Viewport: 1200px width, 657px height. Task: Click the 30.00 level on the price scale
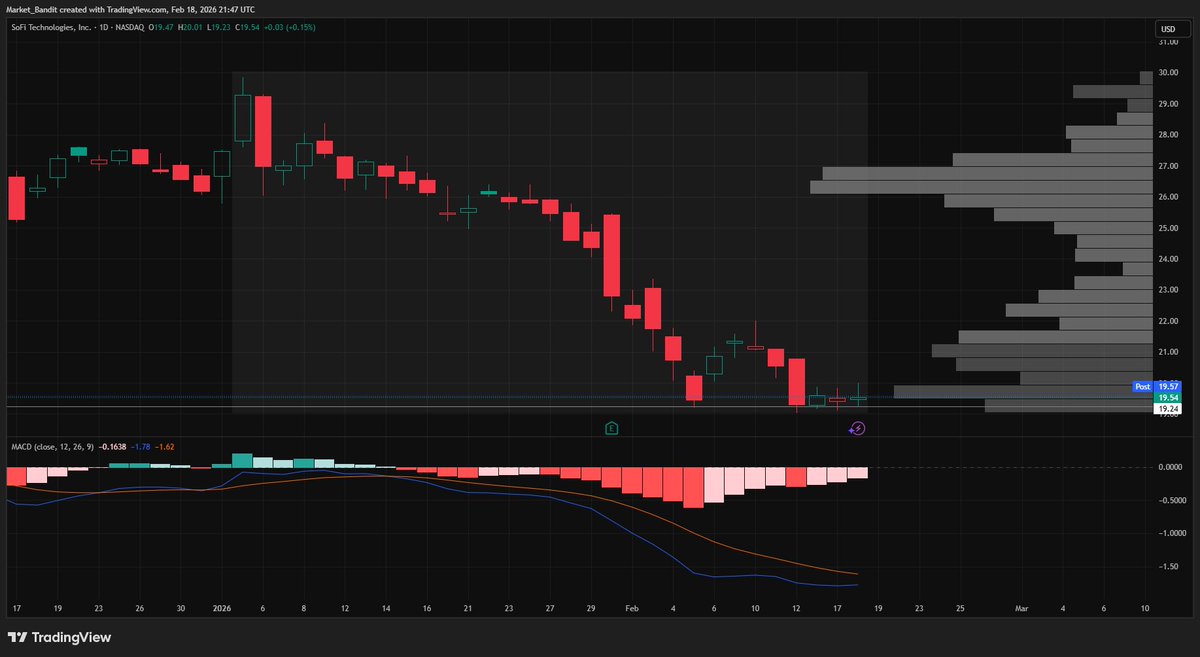click(x=1168, y=72)
